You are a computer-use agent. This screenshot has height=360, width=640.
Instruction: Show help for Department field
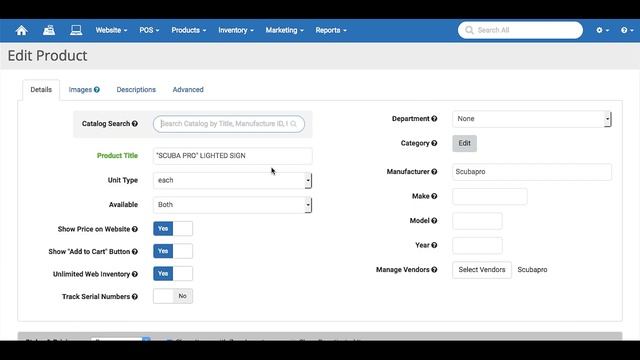point(434,119)
